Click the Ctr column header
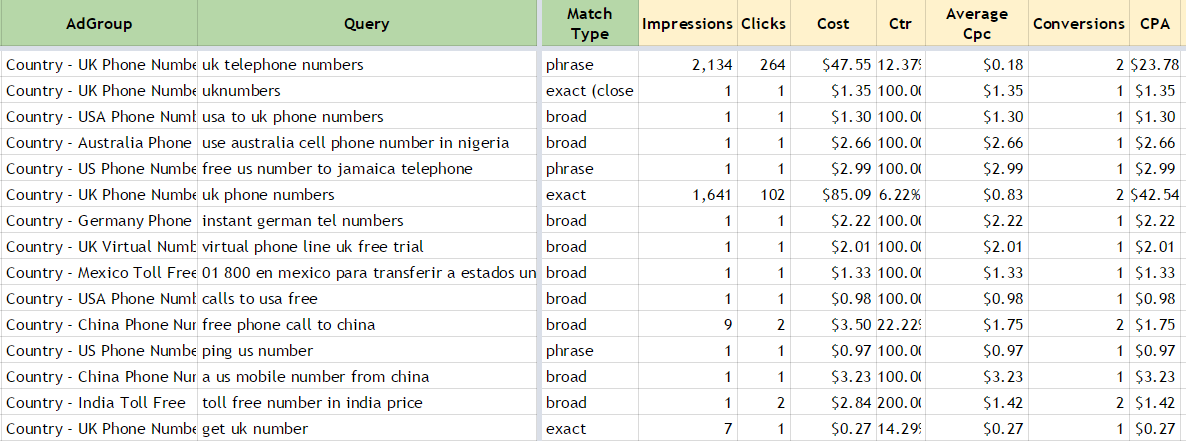The image size is (1186, 441). tap(899, 24)
